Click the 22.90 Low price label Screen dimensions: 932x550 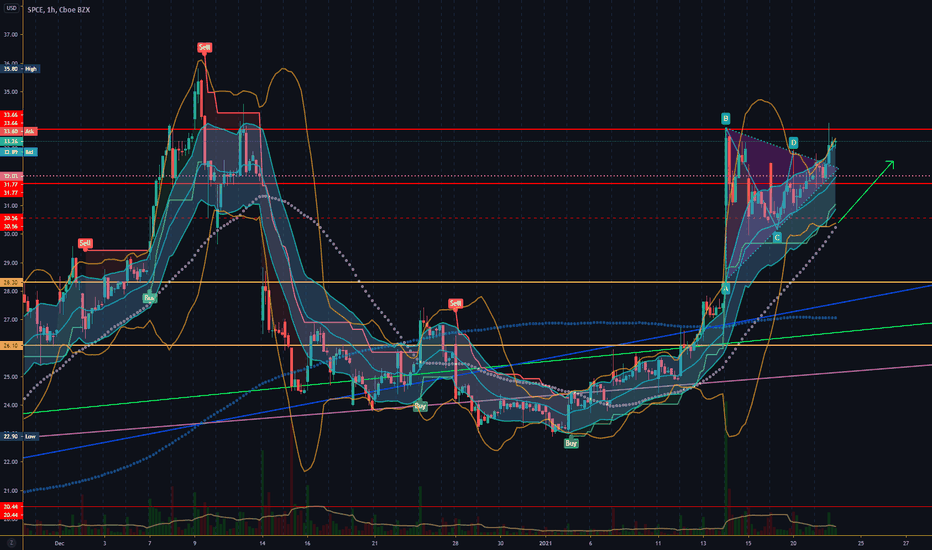(x=21, y=436)
